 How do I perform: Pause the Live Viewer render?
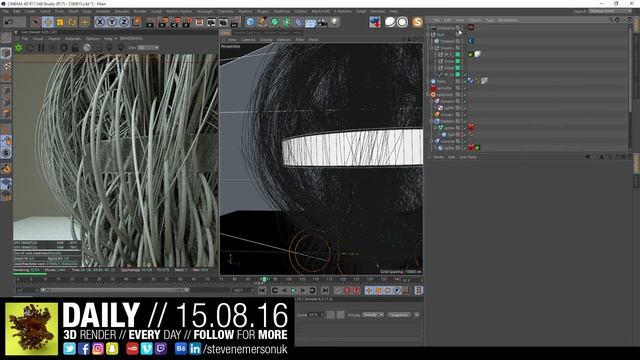(41, 48)
